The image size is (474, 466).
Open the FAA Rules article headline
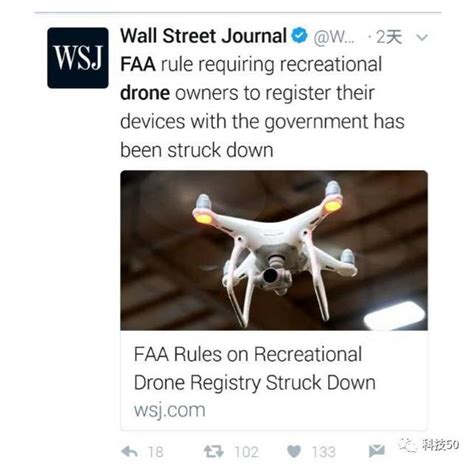point(254,368)
